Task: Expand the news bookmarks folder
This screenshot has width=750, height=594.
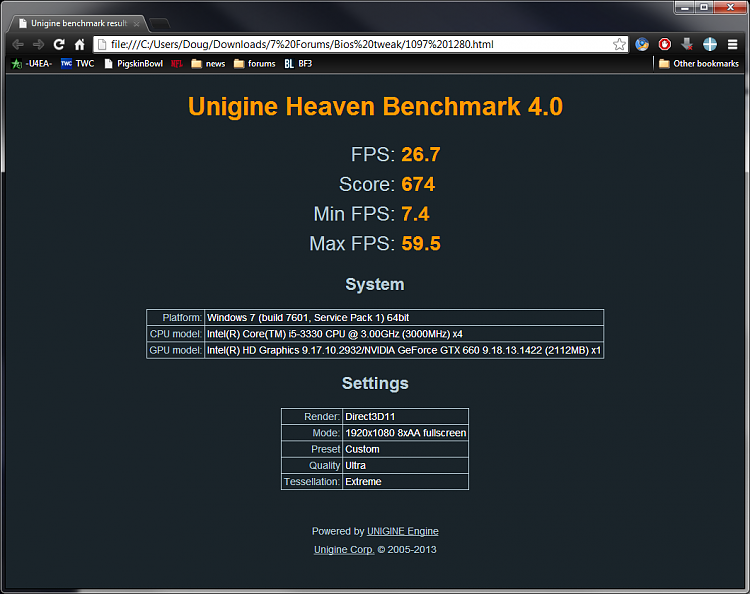Action: coord(208,64)
